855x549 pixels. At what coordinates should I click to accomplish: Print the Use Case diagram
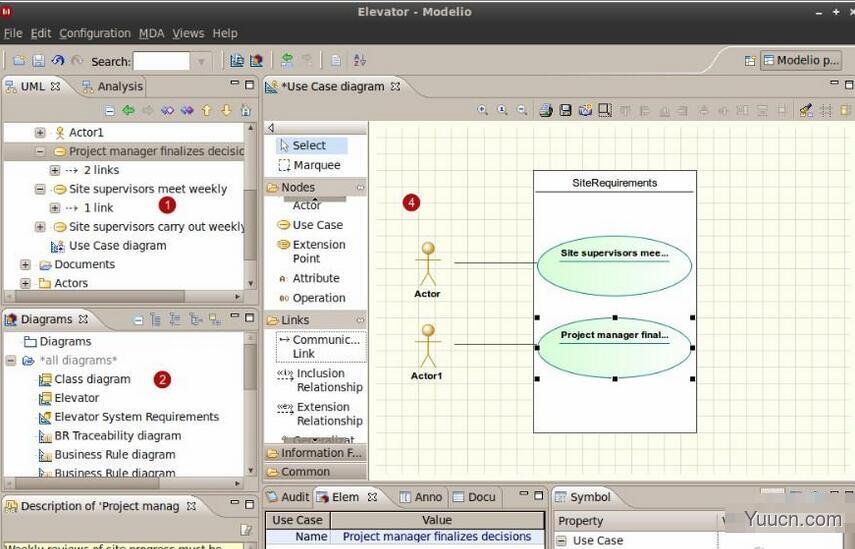546,111
